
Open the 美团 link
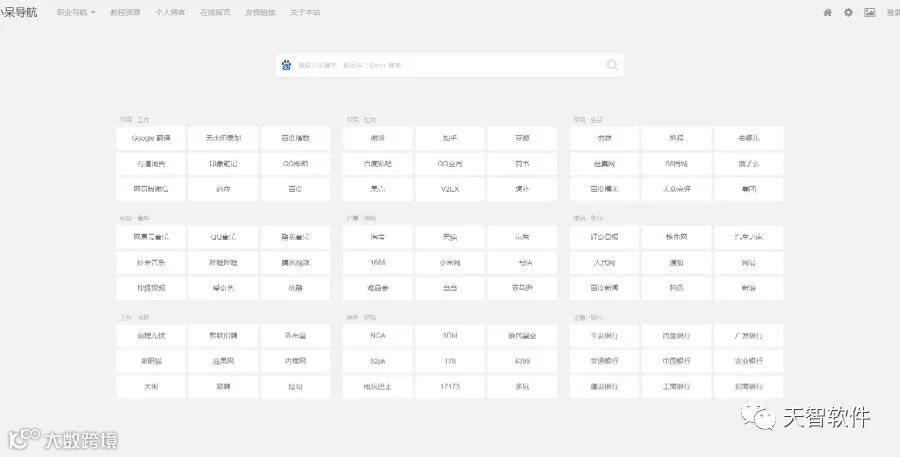(x=748, y=189)
